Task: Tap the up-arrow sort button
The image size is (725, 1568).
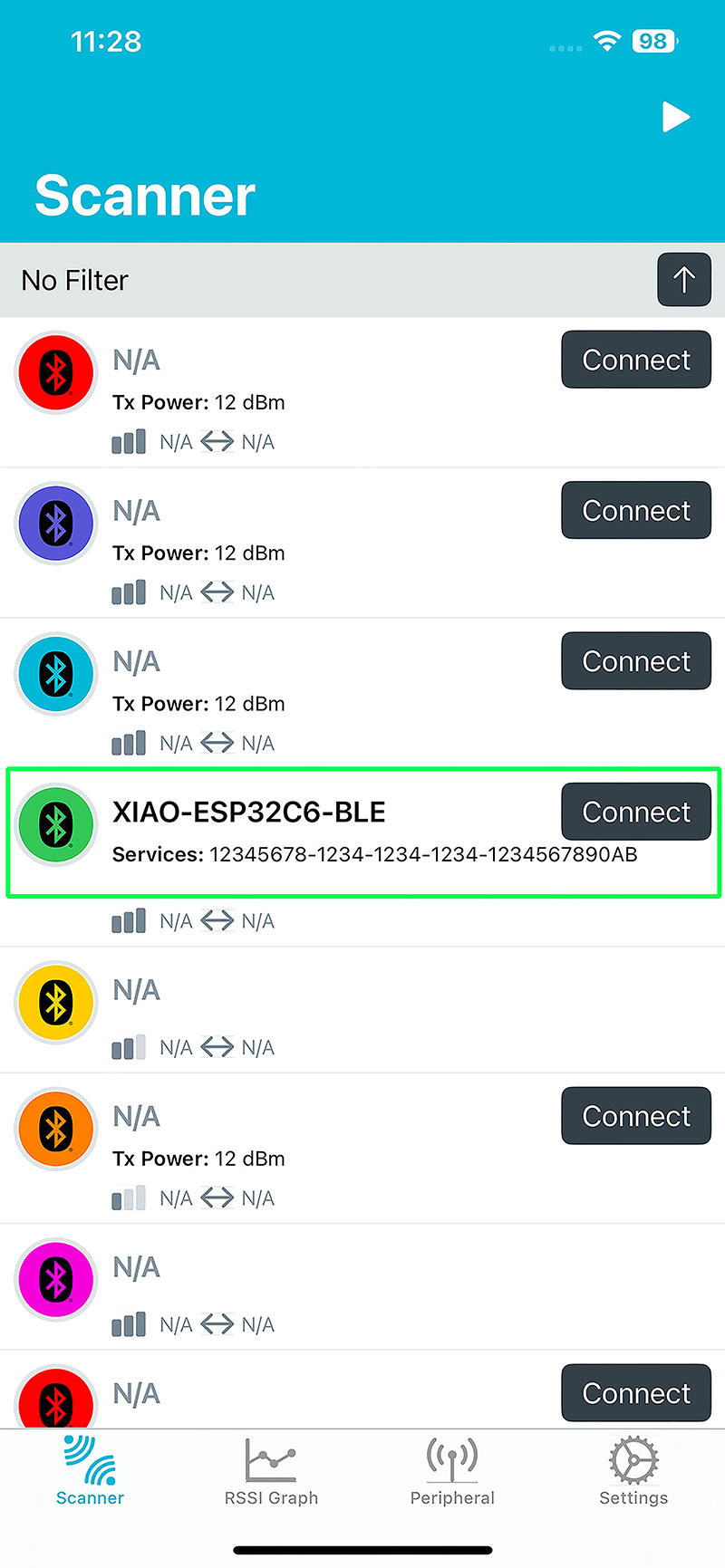Action: point(684,280)
